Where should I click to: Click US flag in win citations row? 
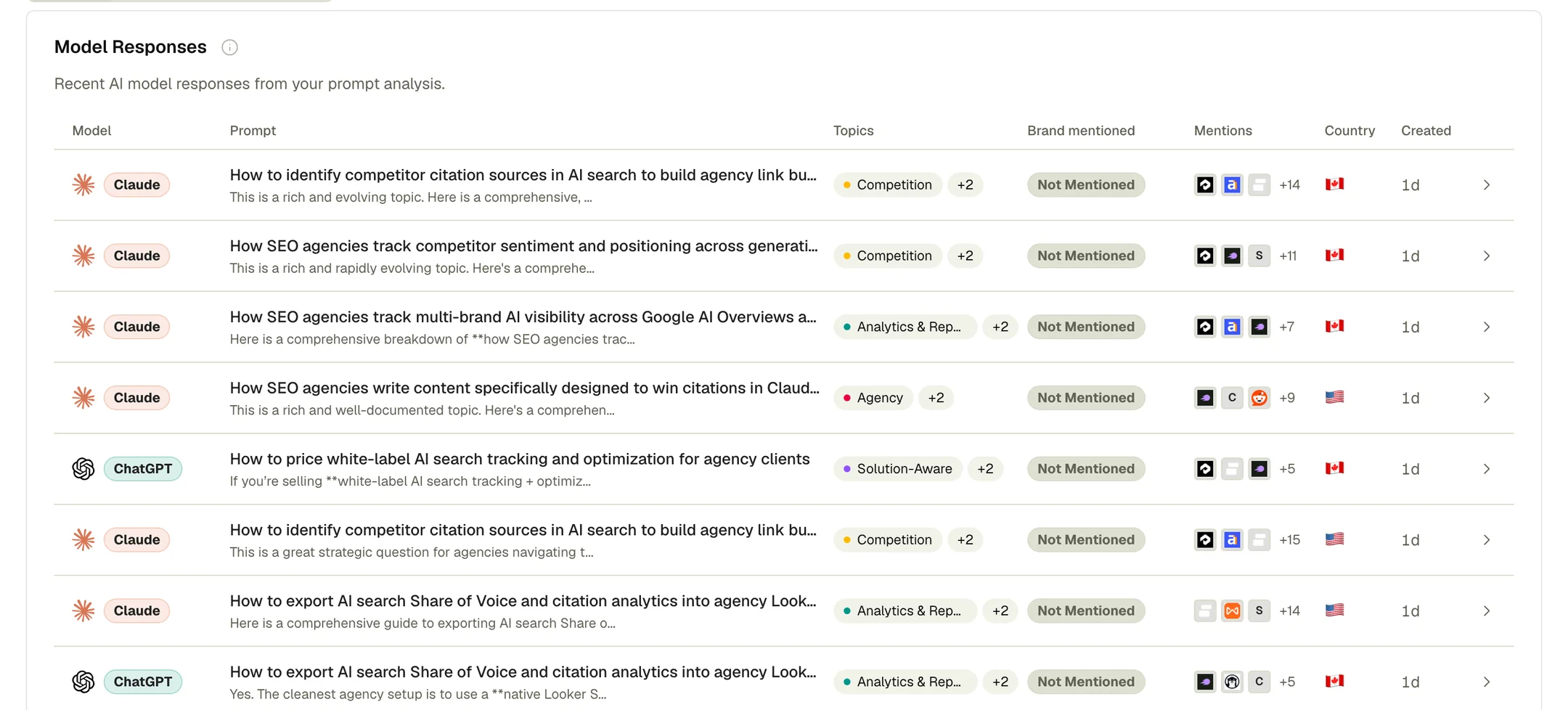(1334, 397)
